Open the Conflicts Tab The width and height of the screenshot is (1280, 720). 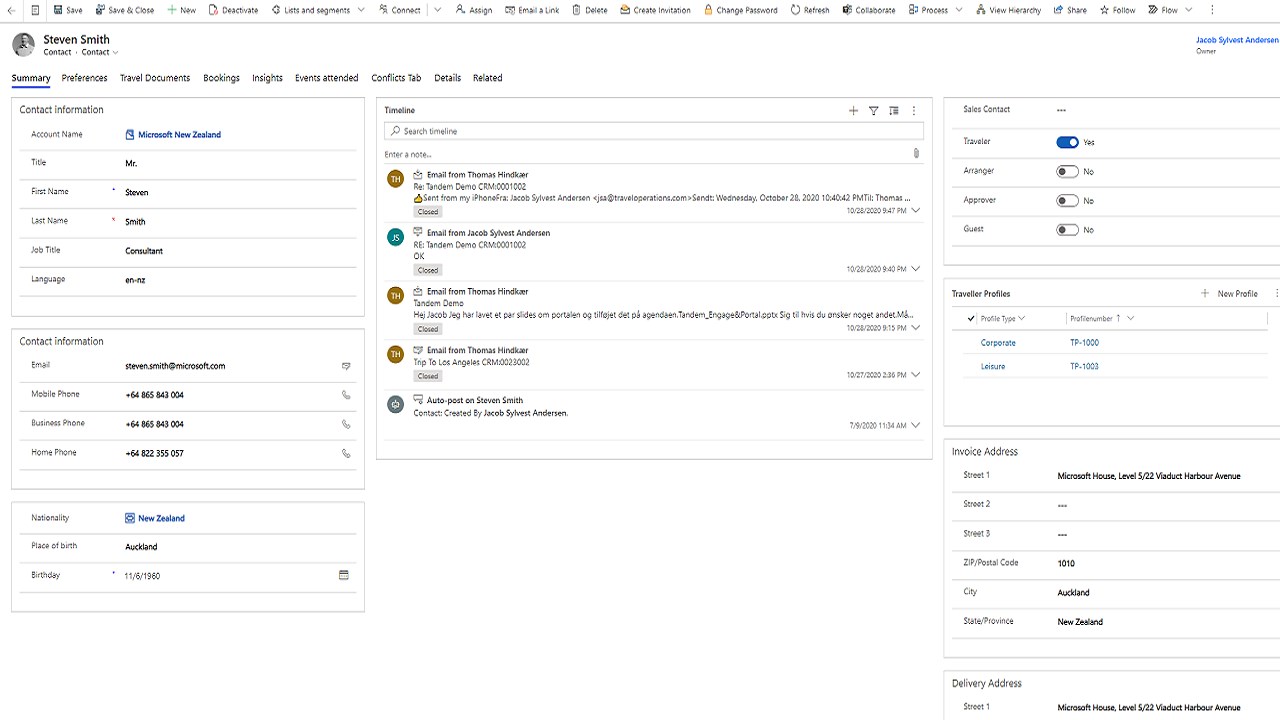[396, 78]
